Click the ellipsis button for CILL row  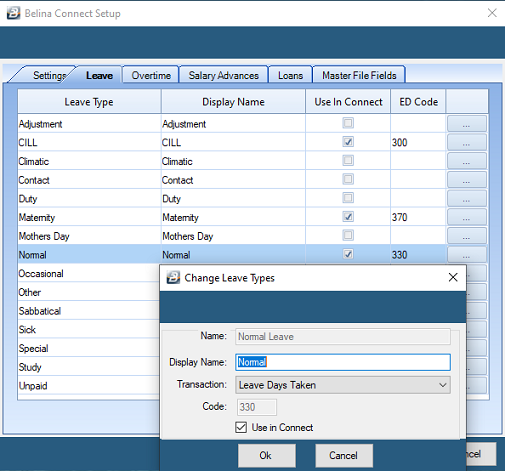(x=467, y=143)
